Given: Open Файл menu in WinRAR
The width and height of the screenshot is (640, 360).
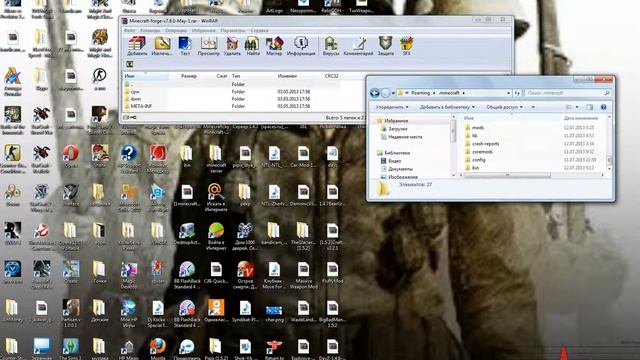Looking at the screenshot, I should pyautogui.click(x=130, y=31).
